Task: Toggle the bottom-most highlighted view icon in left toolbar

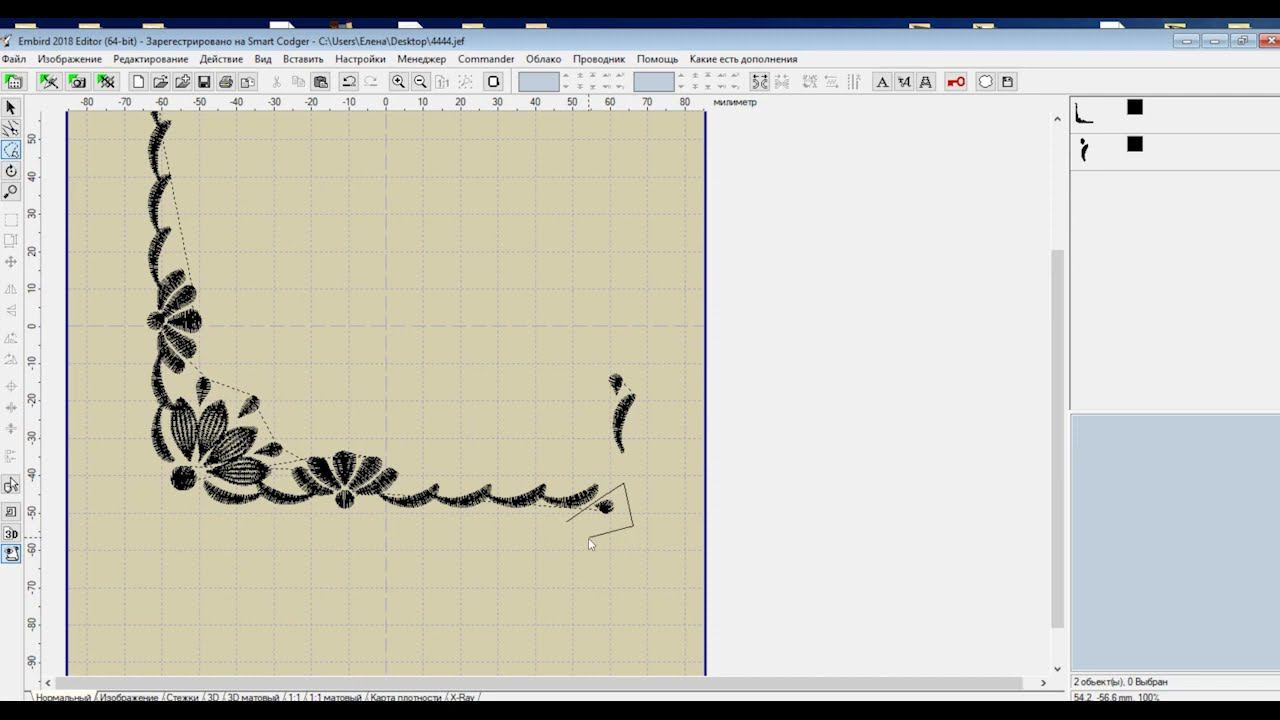Action: [x=11, y=554]
